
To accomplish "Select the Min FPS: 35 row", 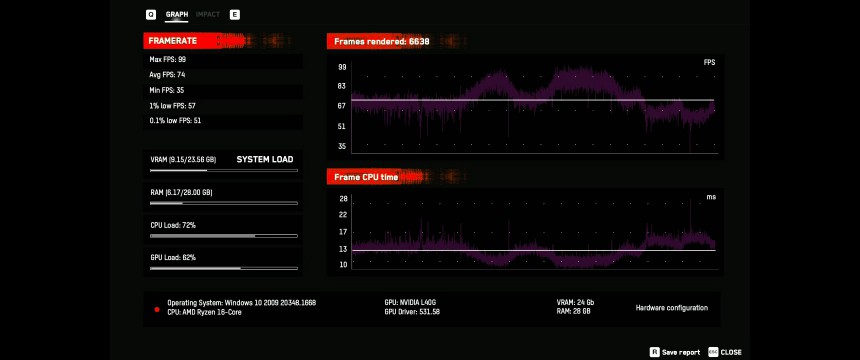I will click(x=223, y=90).
